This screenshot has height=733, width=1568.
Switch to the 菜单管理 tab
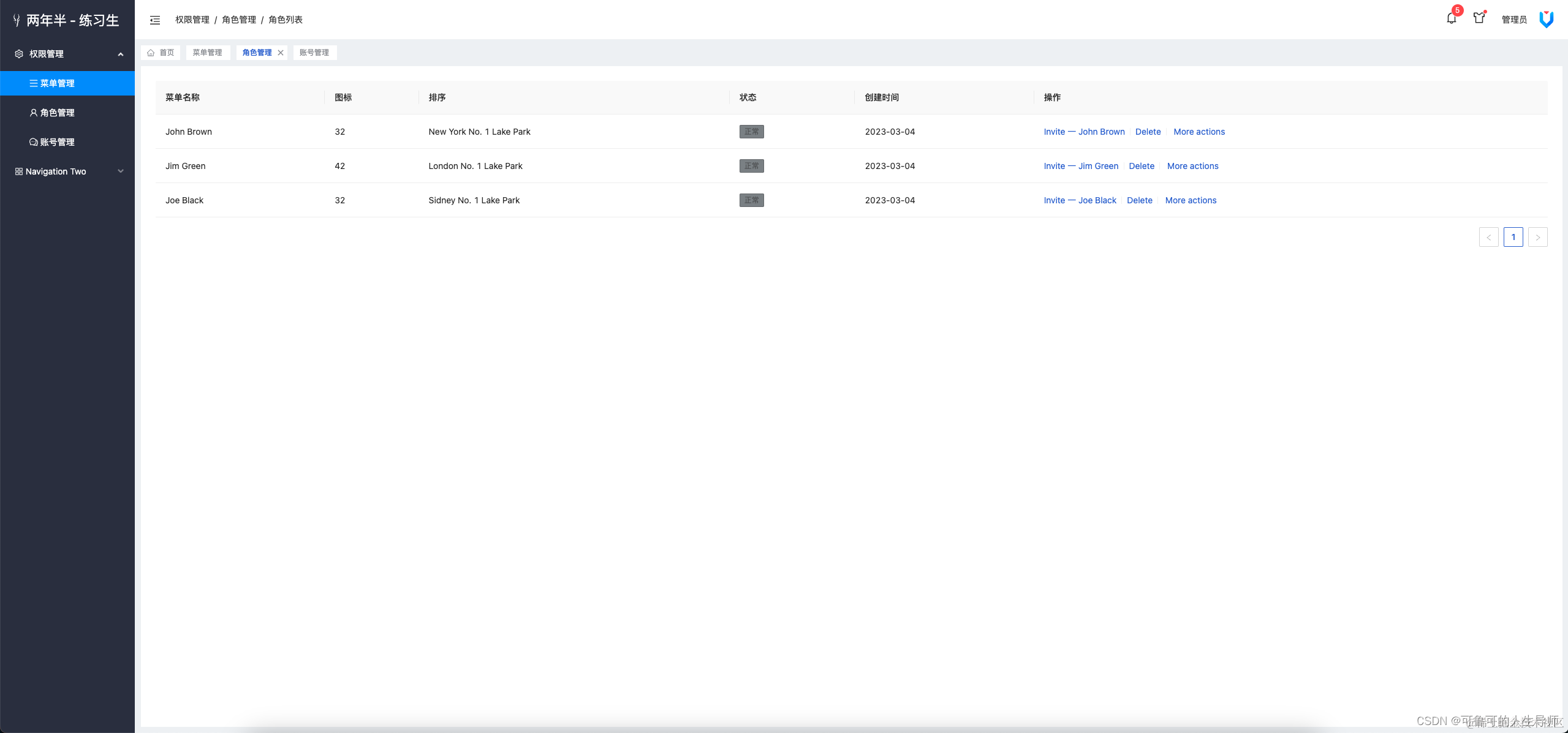pyautogui.click(x=208, y=53)
